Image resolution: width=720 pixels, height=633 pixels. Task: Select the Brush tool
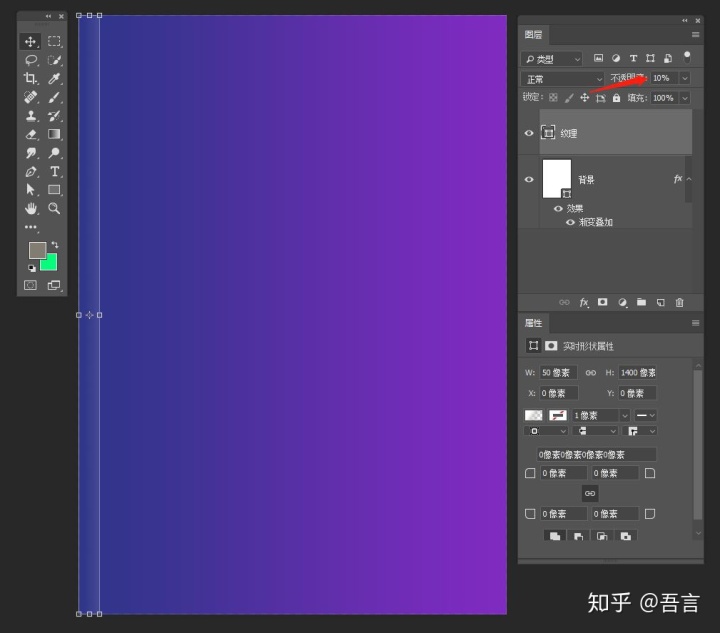pyautogui.click(x=54, y=97)
